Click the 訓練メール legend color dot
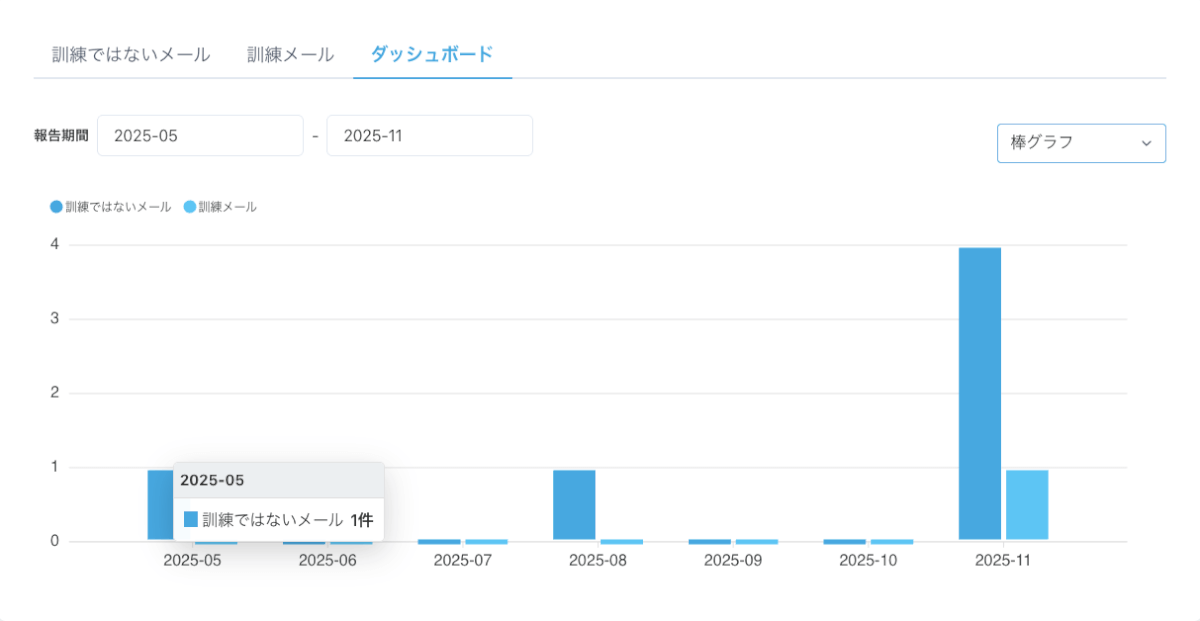 (190, 207)
